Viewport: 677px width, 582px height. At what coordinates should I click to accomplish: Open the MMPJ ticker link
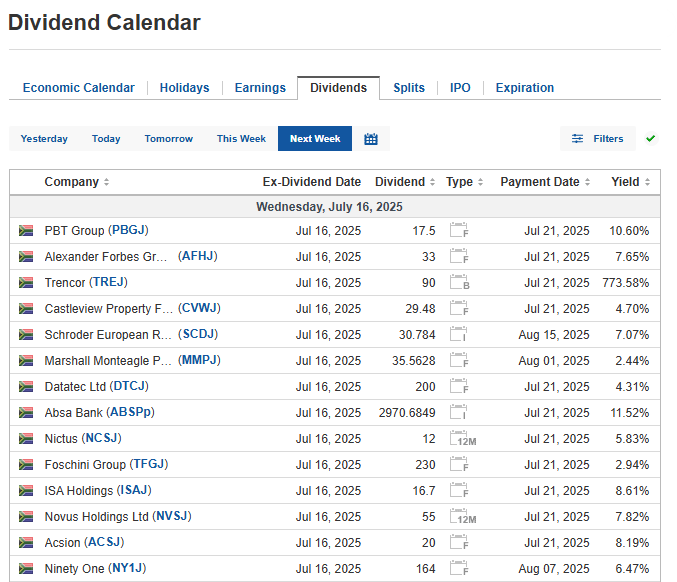(199, 360)
